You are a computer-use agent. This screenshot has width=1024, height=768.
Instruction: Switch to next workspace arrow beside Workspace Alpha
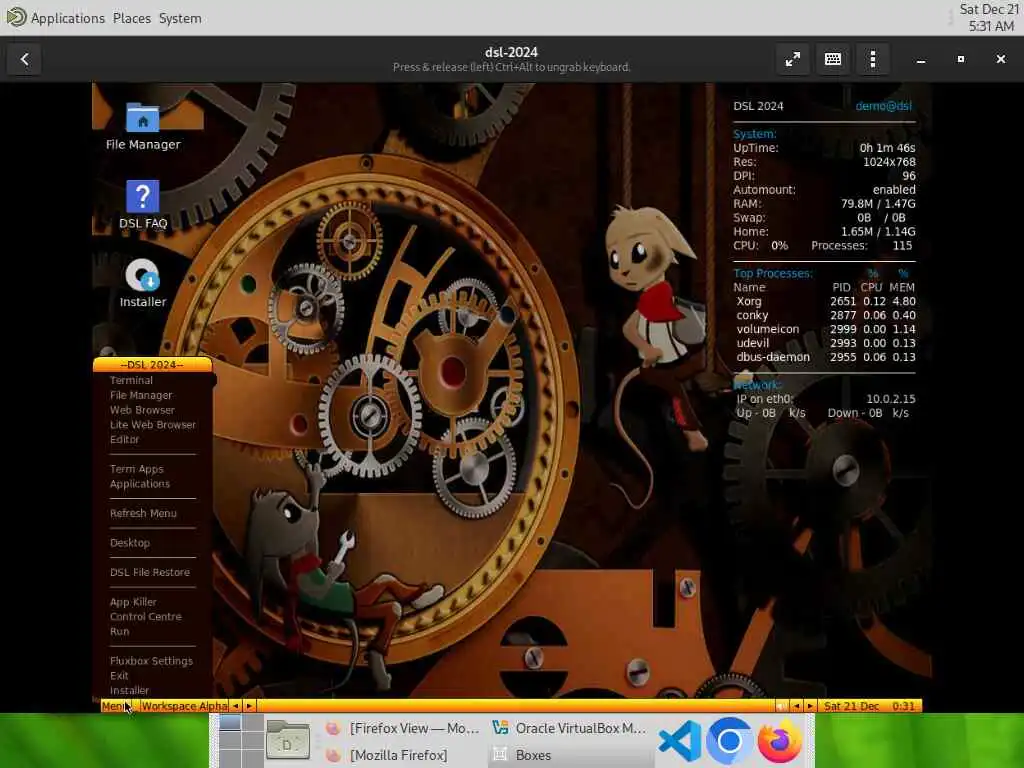(249, 706)
